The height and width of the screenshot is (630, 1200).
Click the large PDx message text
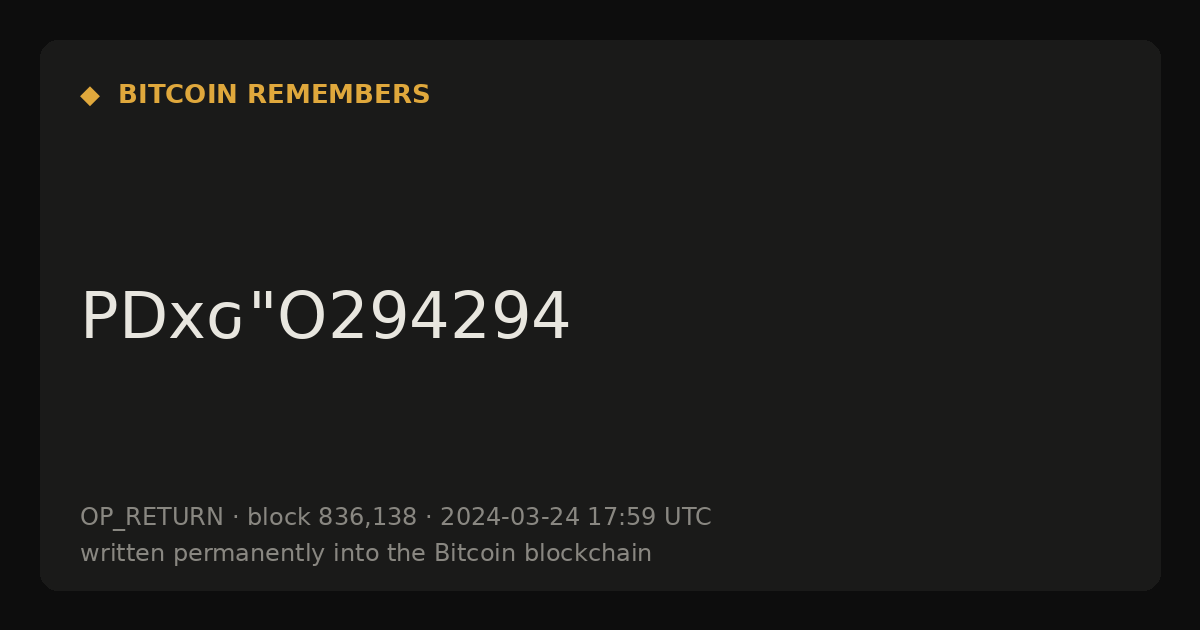tap(325, 317)
